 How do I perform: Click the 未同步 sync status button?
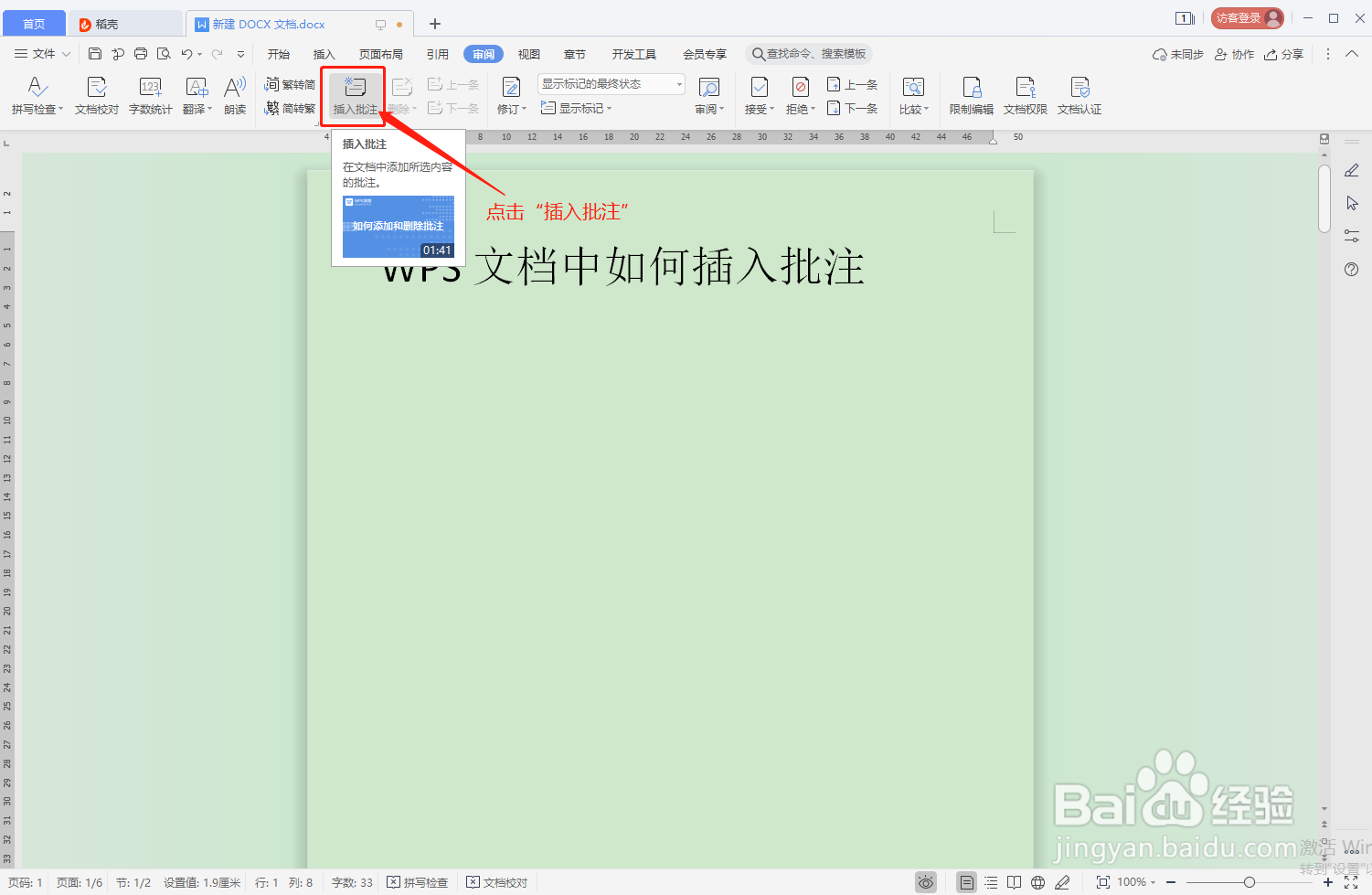pyautogui.click(x=1178, y=55)
